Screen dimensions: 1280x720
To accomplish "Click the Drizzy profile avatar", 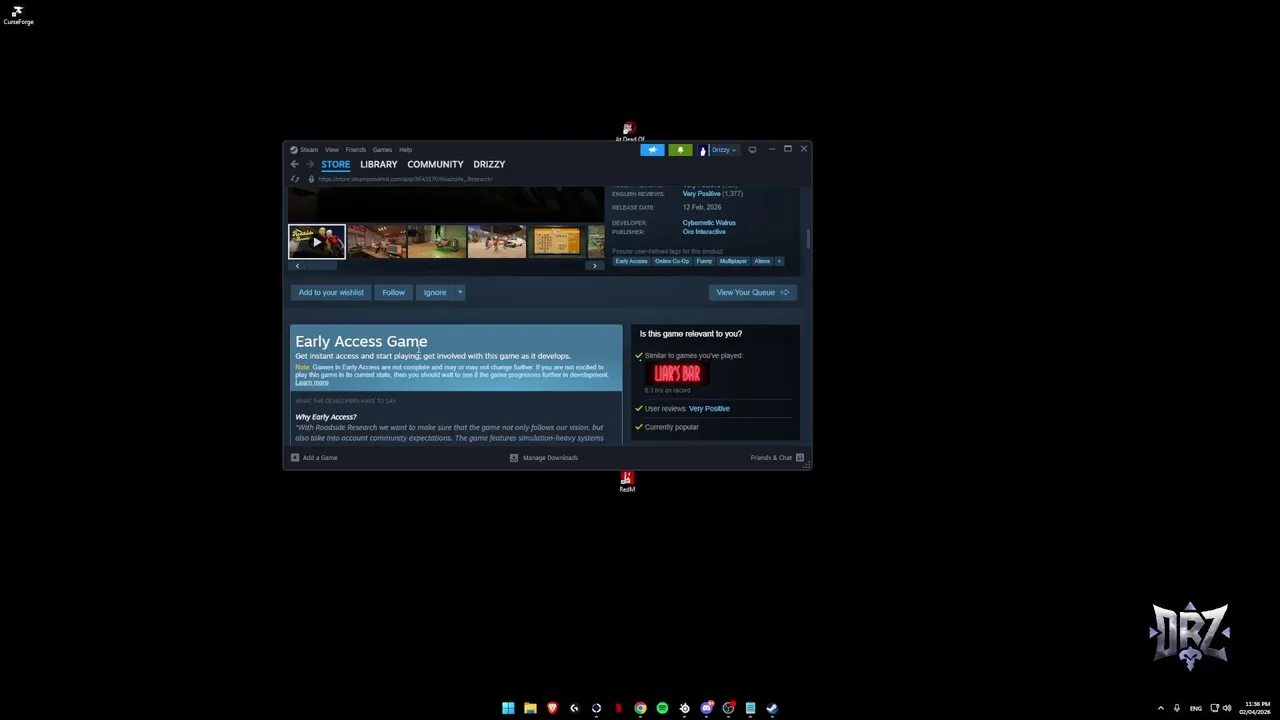I will [703, 150].
